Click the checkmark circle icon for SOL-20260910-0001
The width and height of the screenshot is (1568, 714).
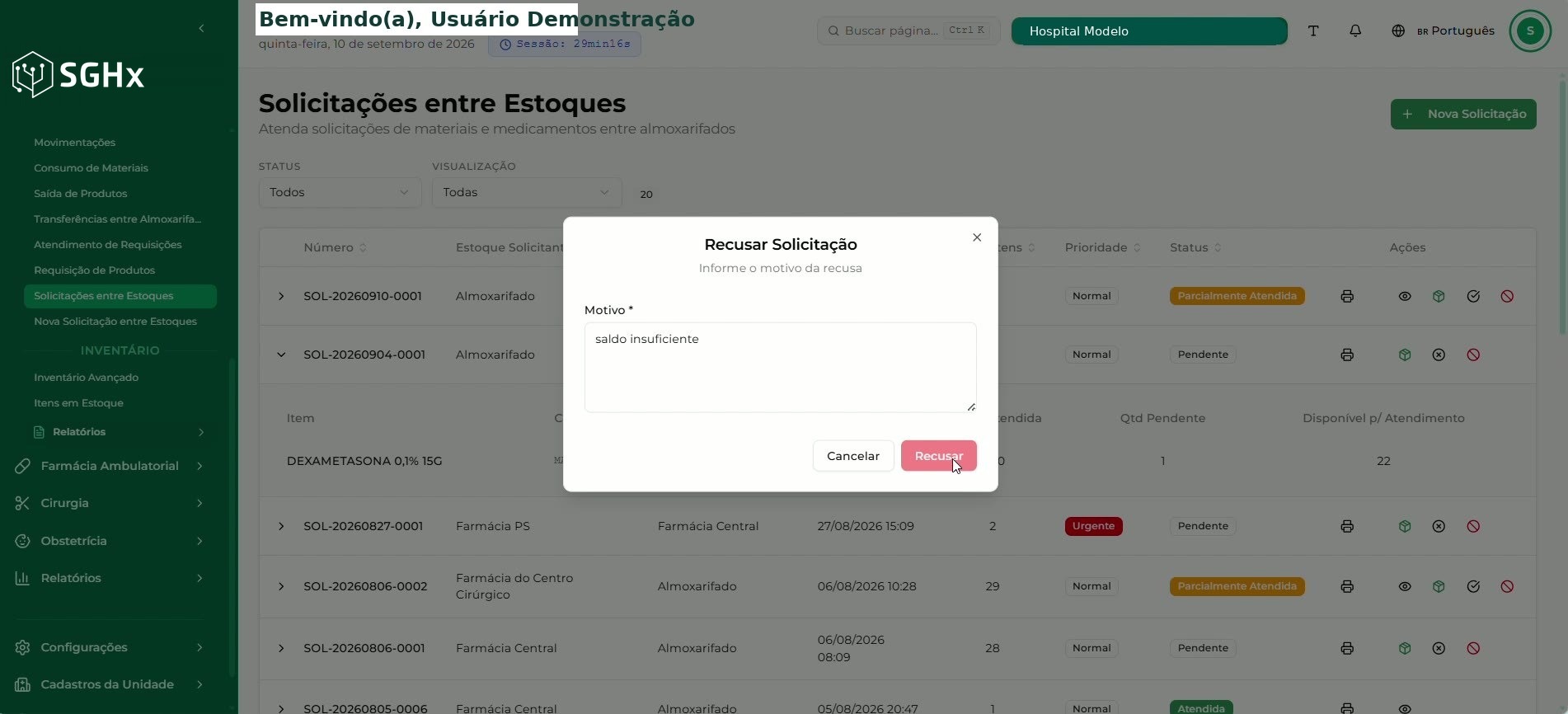click(x=1473, y=296)
